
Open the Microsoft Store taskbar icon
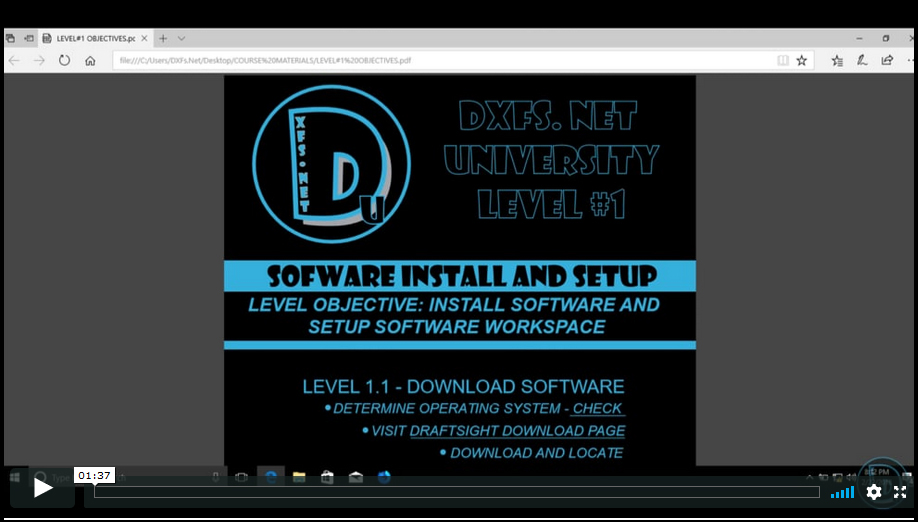[x=327, y=477]
